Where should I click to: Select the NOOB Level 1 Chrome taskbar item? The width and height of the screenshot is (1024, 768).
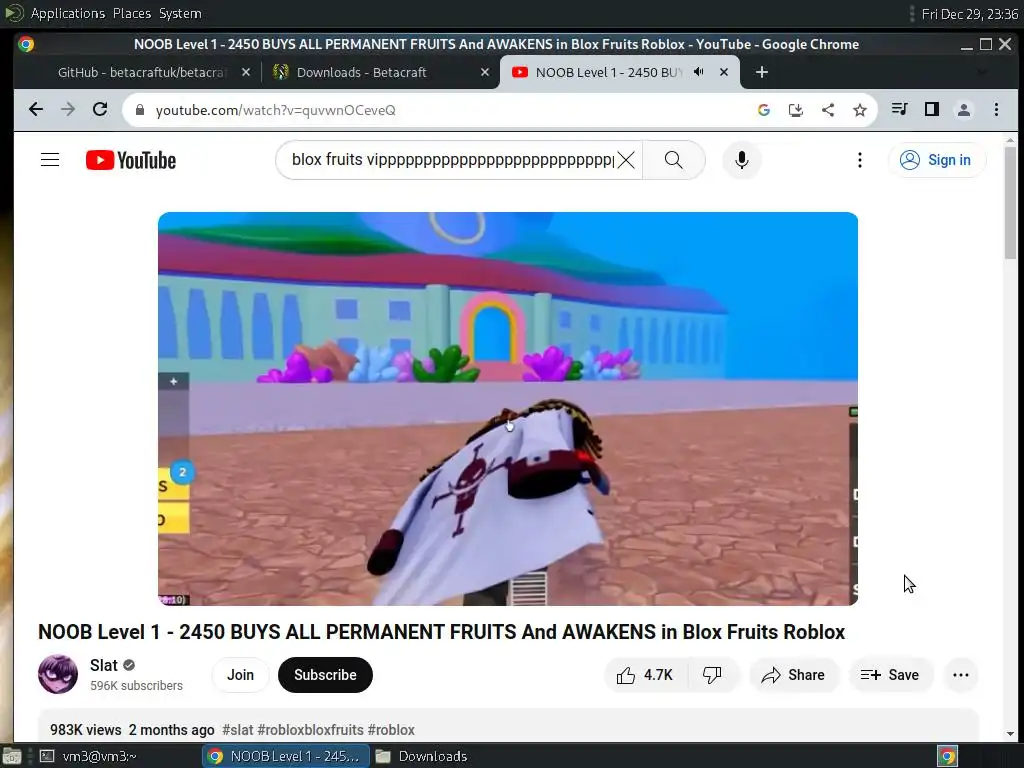pyautogui.click(x=285, y=756)
